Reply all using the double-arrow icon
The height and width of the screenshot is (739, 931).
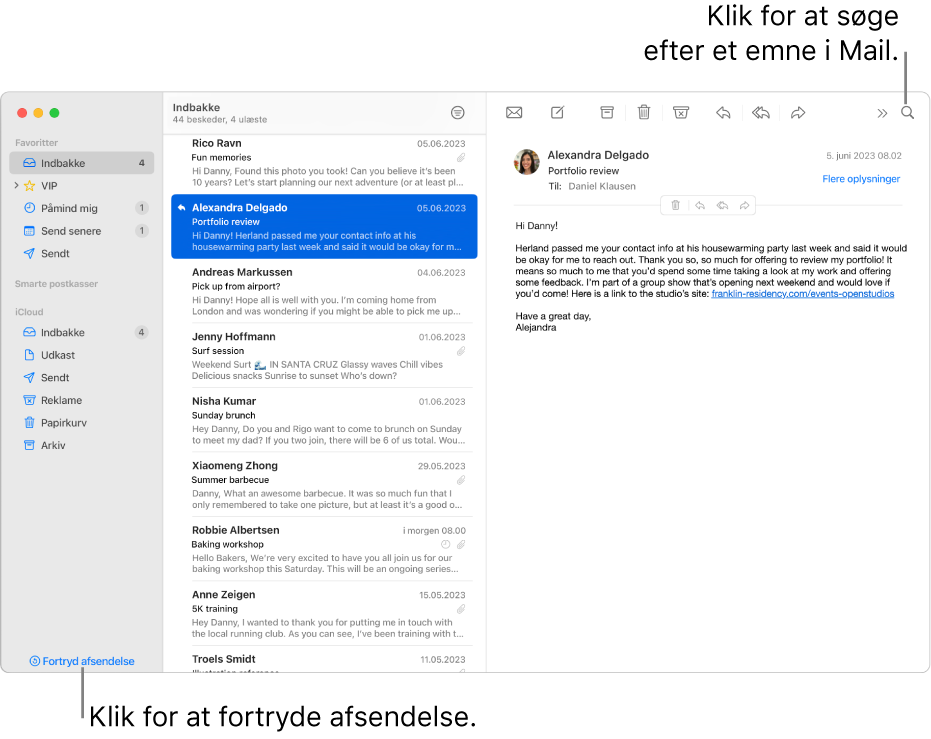click(760, 112)
